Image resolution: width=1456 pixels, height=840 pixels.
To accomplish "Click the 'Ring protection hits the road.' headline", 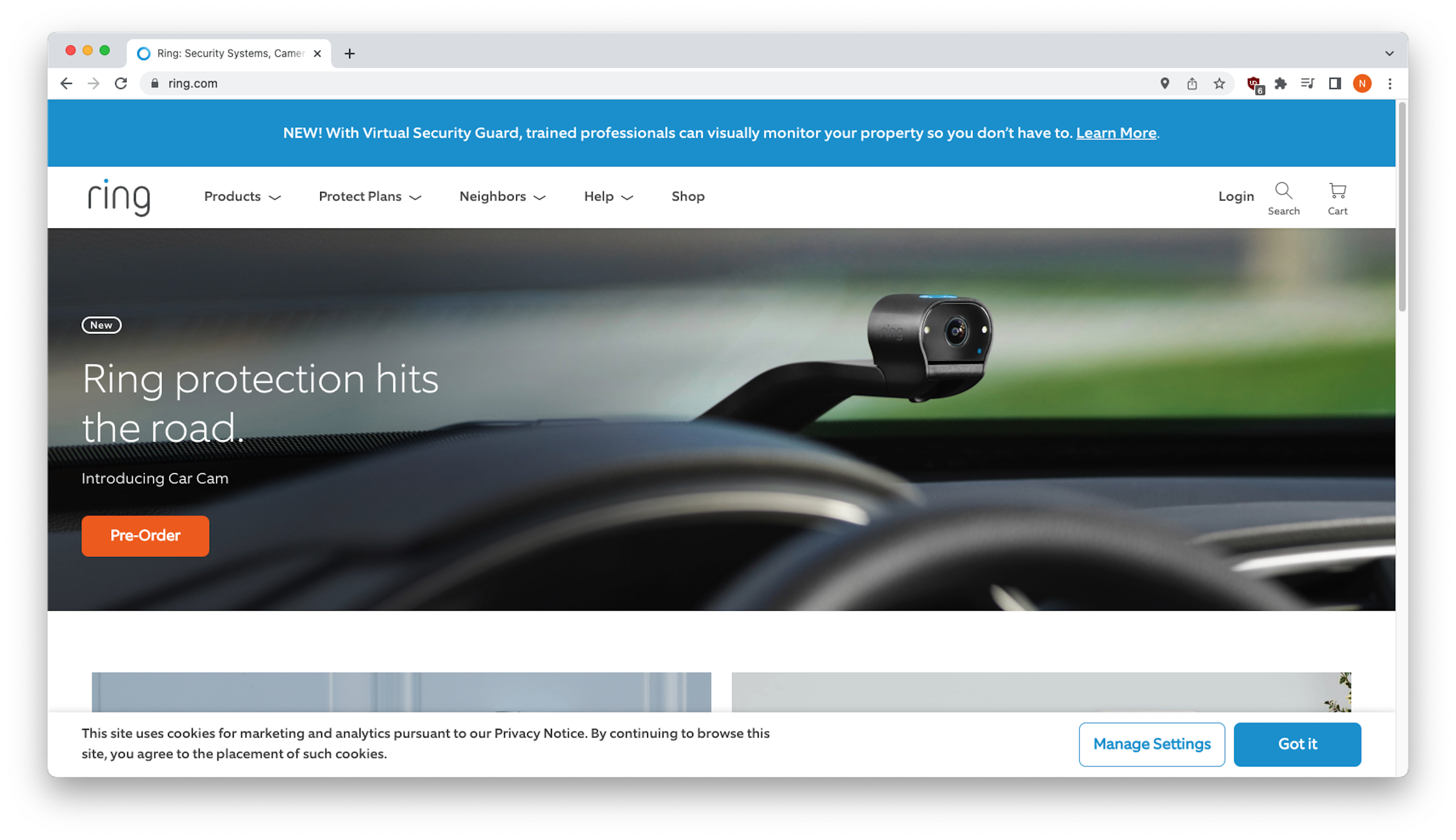I will click(260, 403).
